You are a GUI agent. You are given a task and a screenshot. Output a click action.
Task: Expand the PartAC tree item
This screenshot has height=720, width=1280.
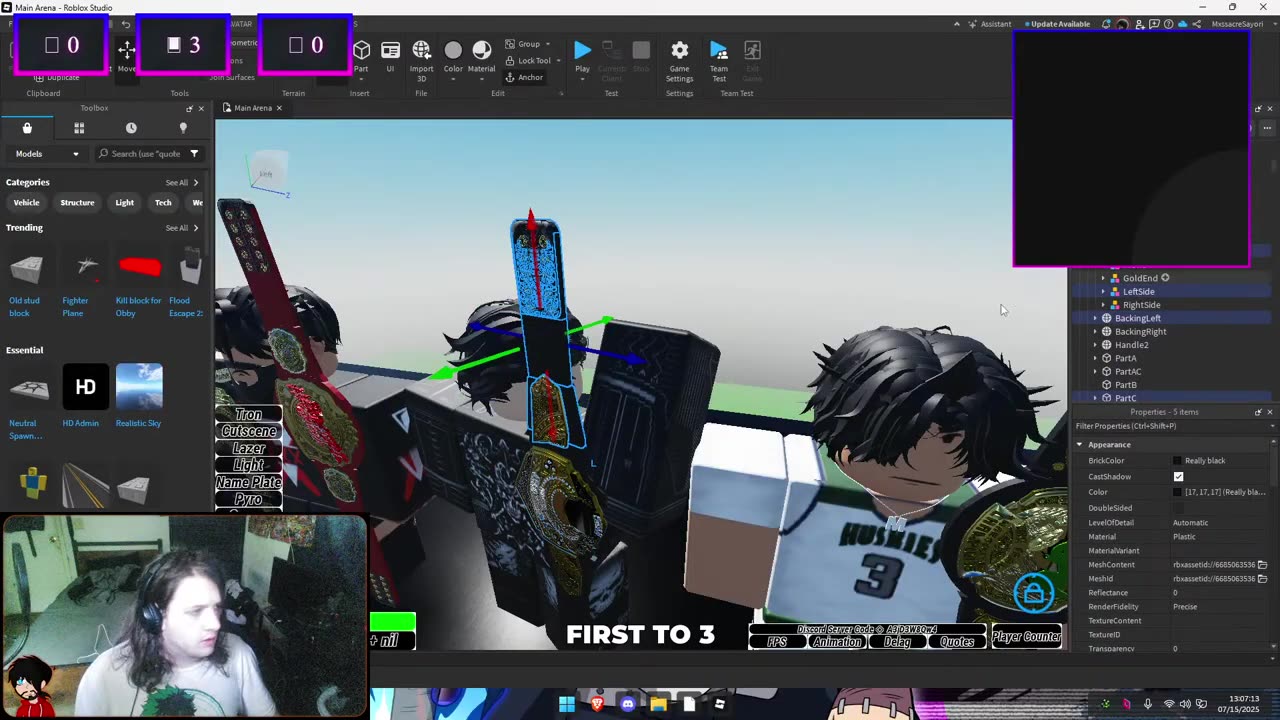point(1095,371)
